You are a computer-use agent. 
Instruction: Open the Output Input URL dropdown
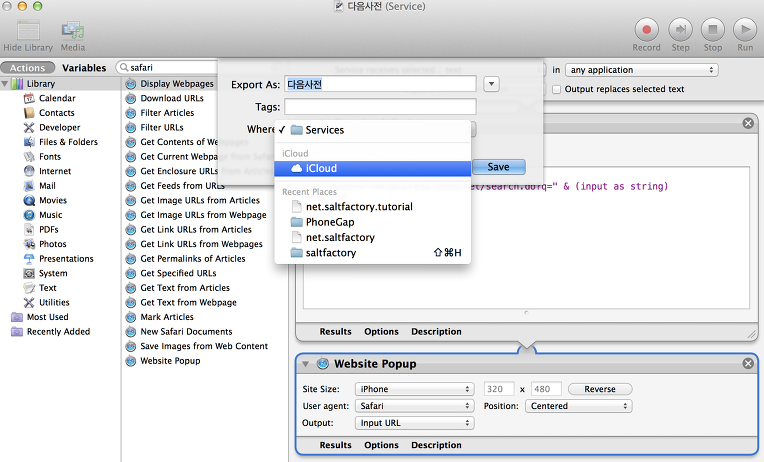tap(415, 423)
